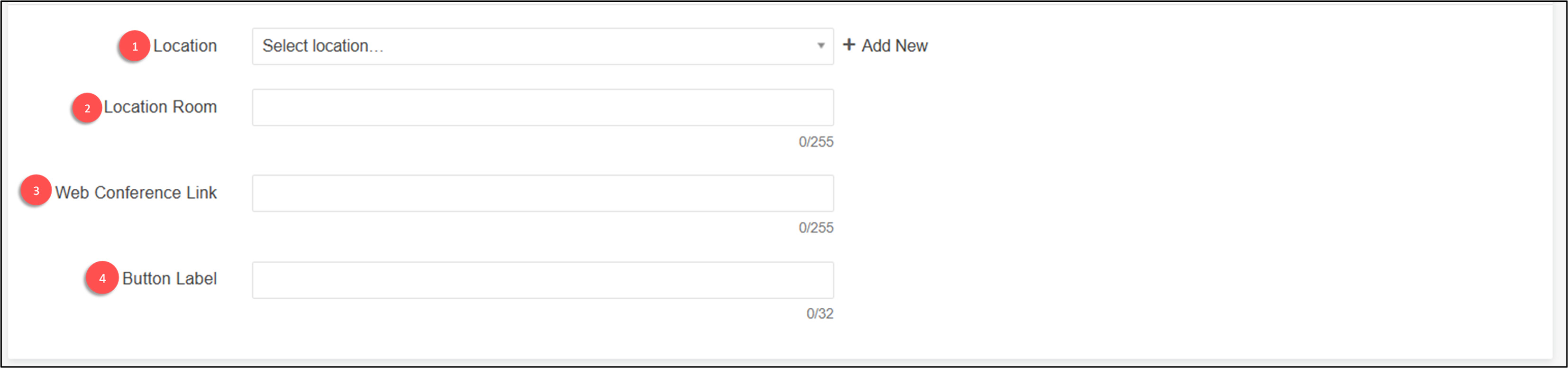Focus the Button Label input box
1568x368 pixels.
542,280
